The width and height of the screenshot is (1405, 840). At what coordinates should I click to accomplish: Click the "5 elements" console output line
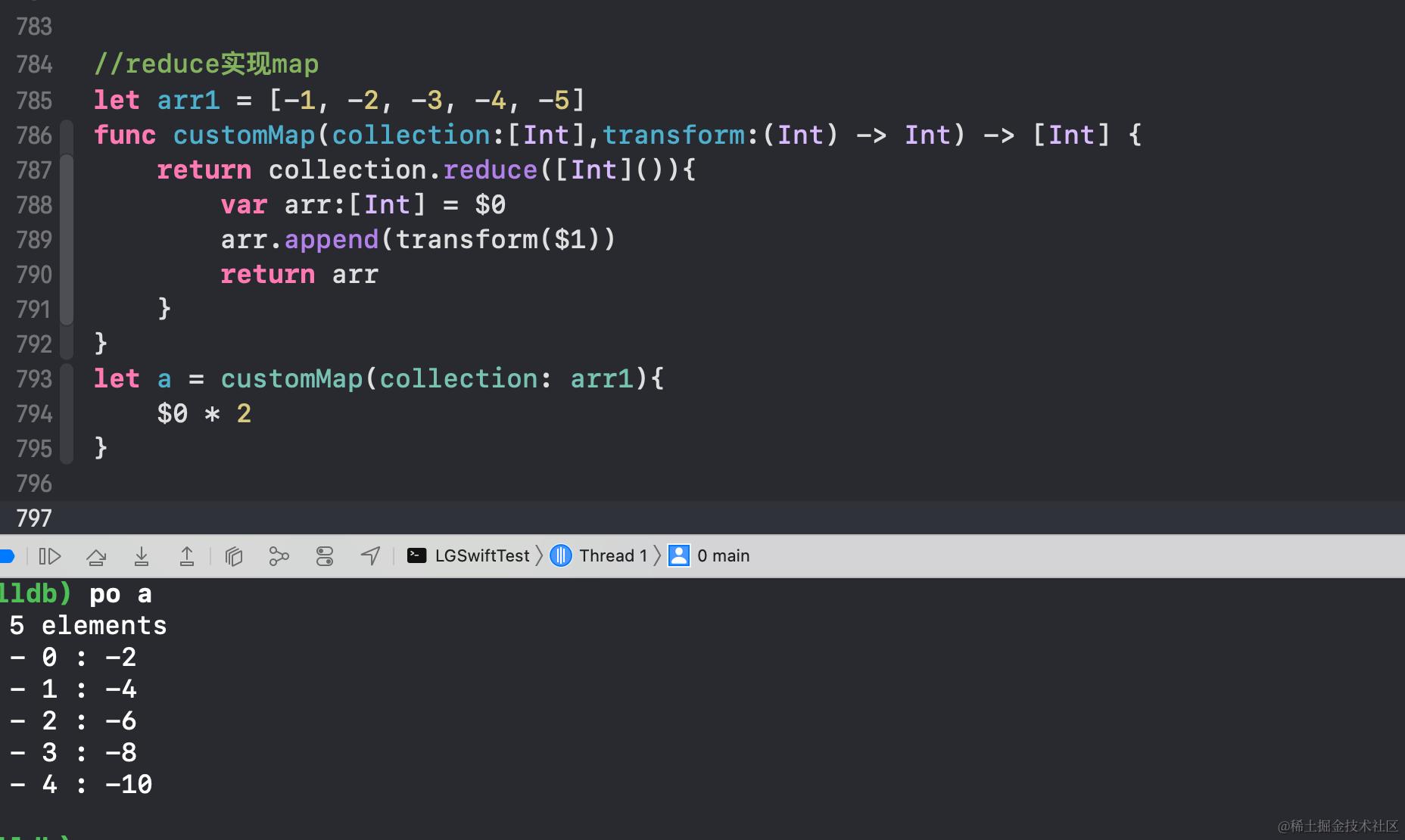click(x=88, y=626)
